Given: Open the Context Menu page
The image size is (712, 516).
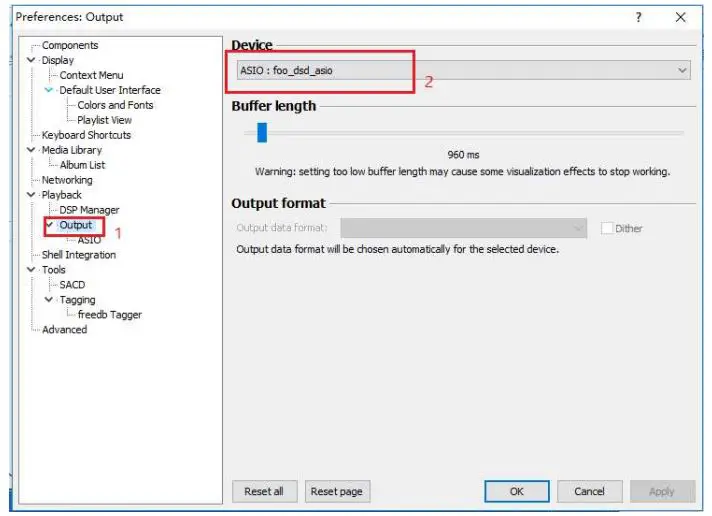Looking at the screenshot, I should coord(91,75).
